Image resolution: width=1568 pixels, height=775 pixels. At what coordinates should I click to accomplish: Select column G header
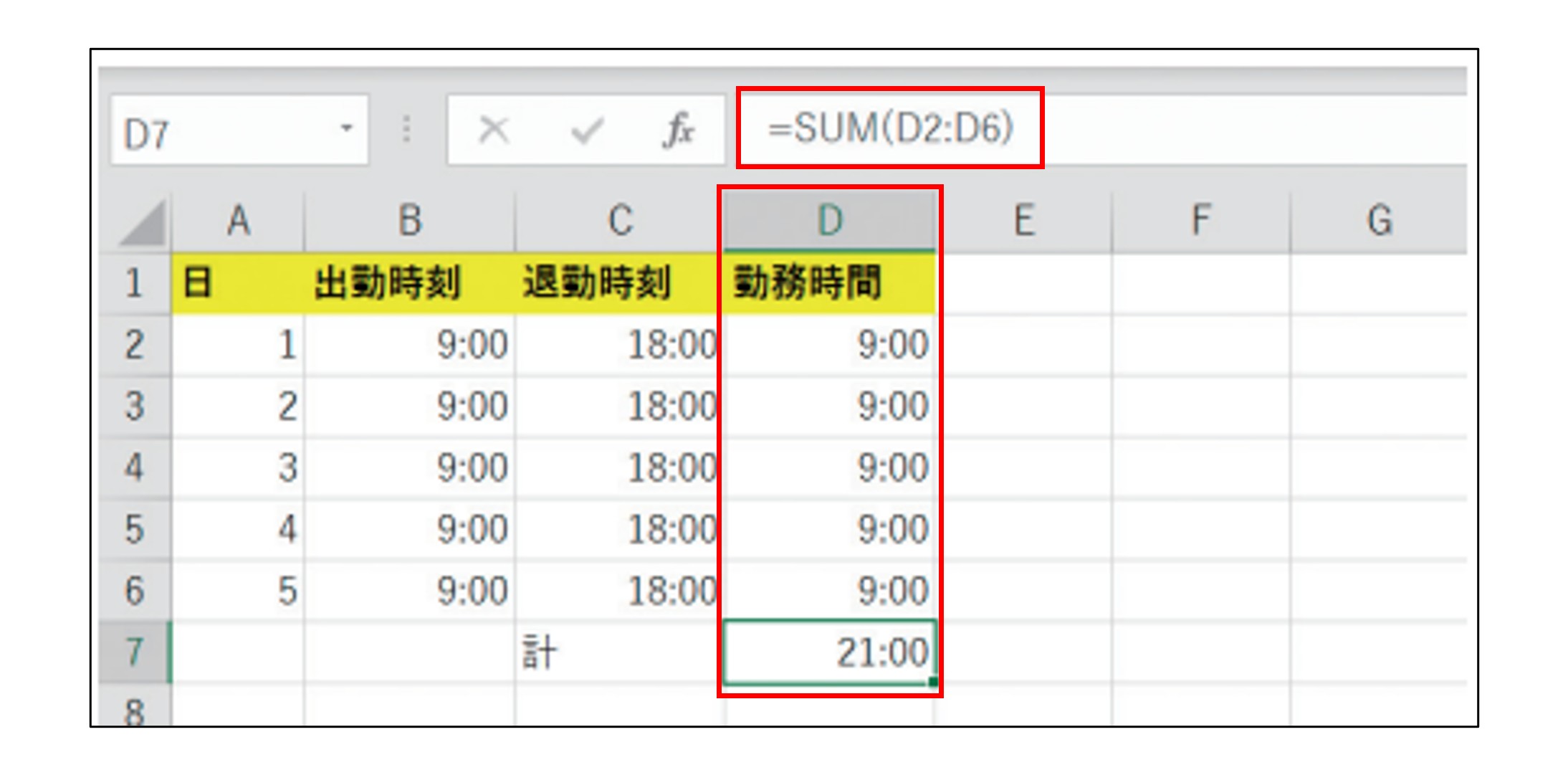click(1379, 221)
